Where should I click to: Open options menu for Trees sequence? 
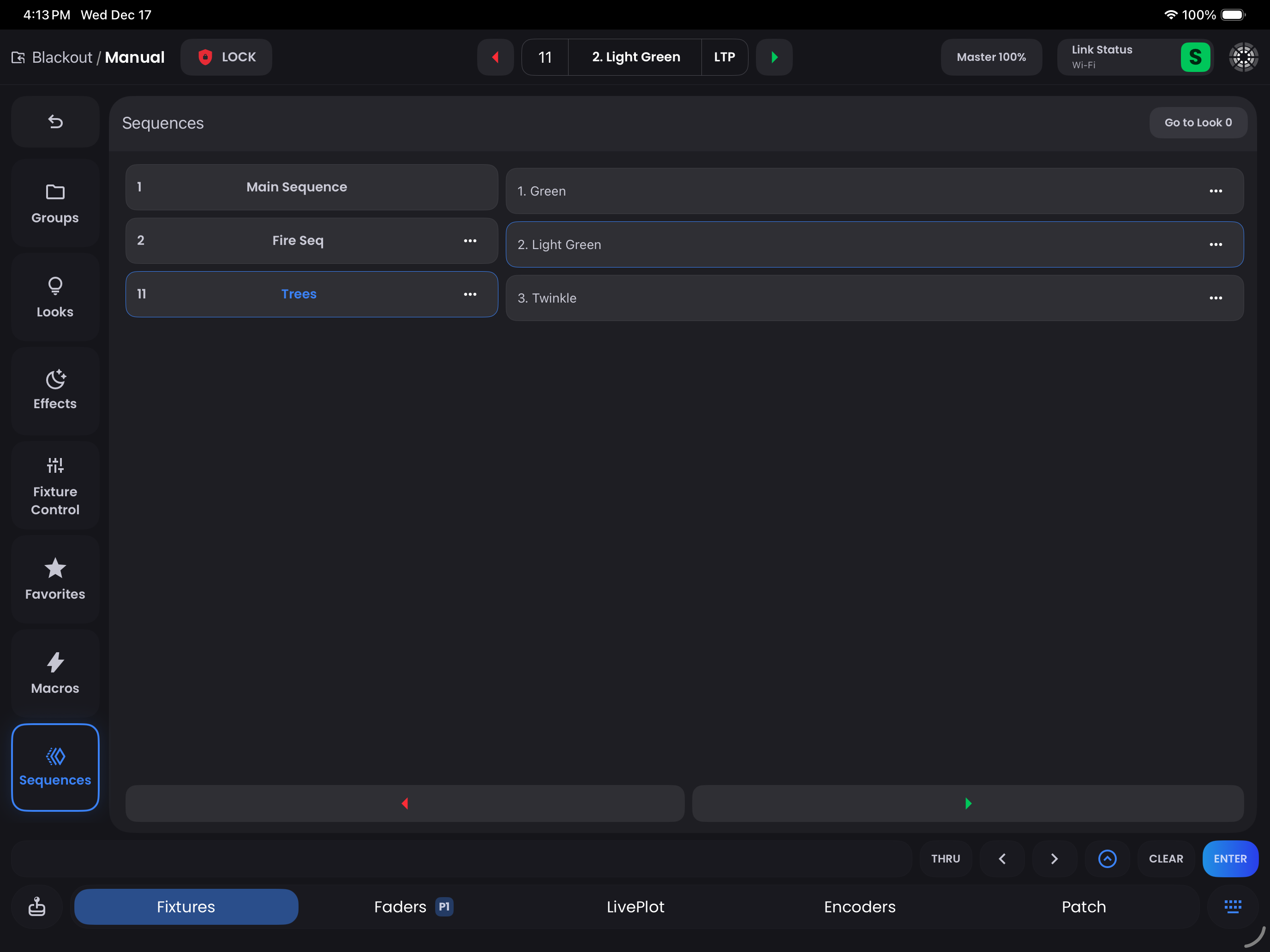coord(470,294)
